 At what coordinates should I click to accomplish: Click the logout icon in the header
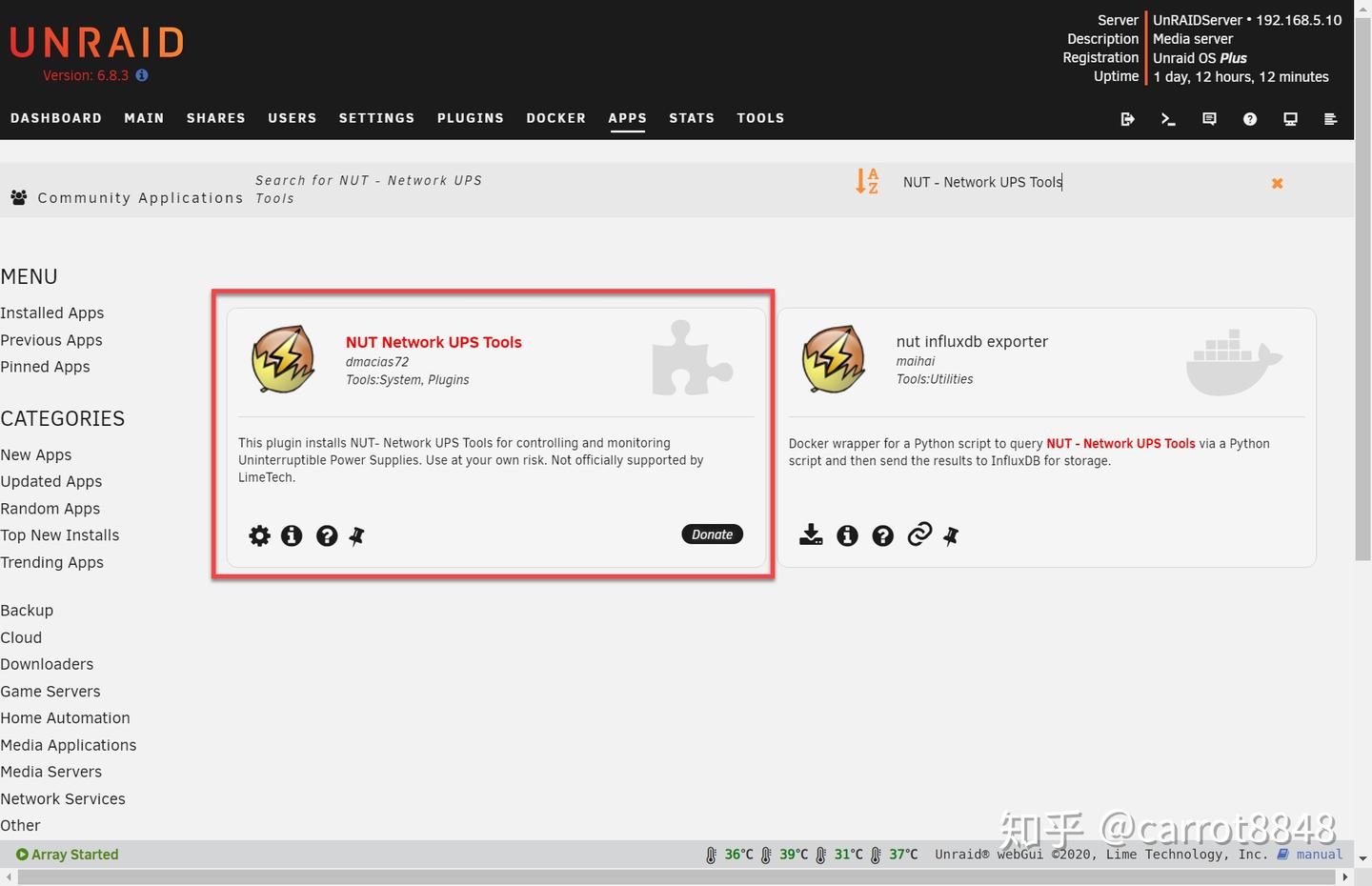point(1128,119)
